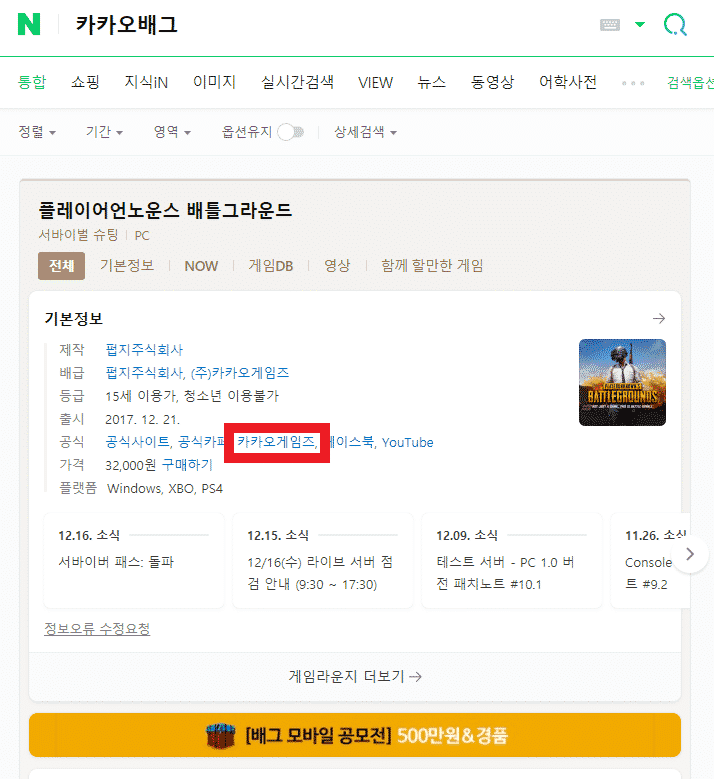
Task: Open the 기간 period dropdown
Action: click(104, 132)
